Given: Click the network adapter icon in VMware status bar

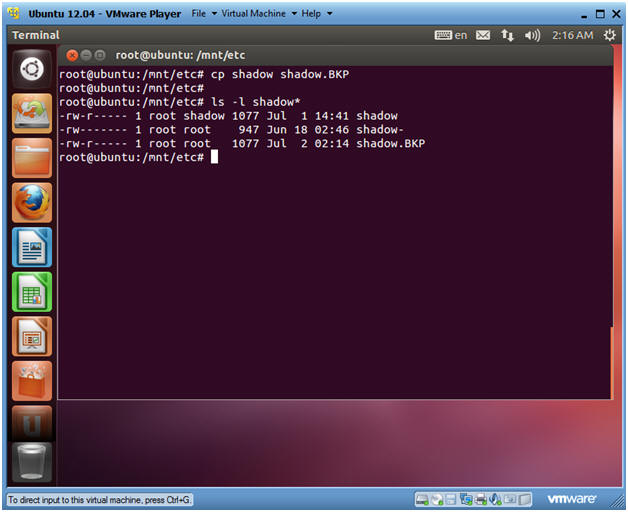Looking at the screenshot, I should 466,499.
